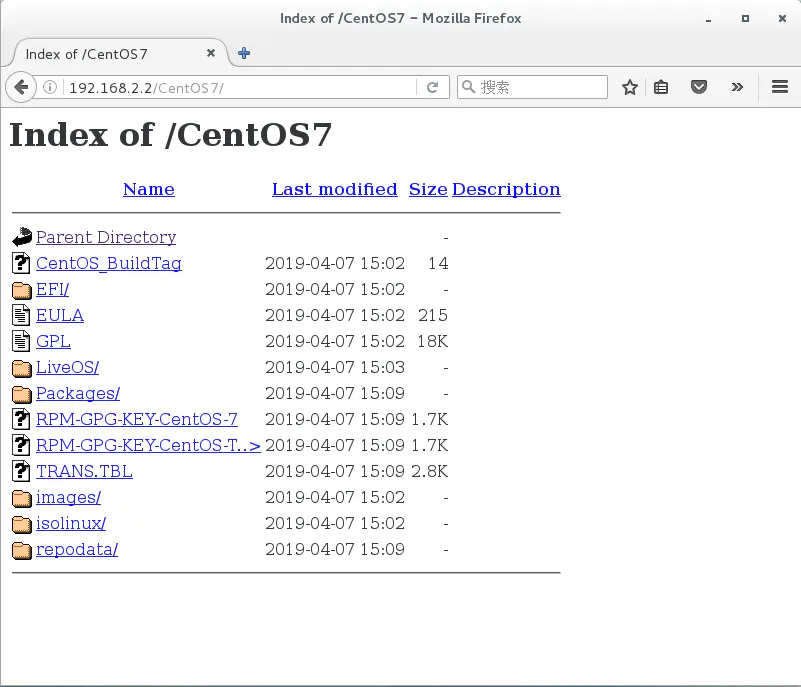The width and height of the screenshot is (801, 687).
Task: Go back using the browser back arrow
Action: point(21,87)
